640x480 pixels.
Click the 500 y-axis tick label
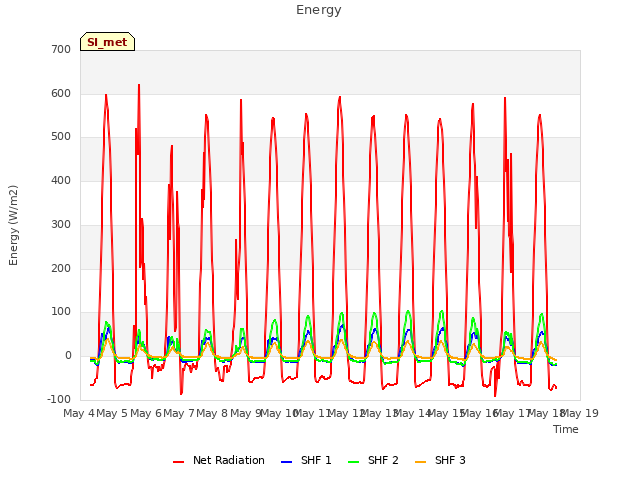(x=61, y=137)
